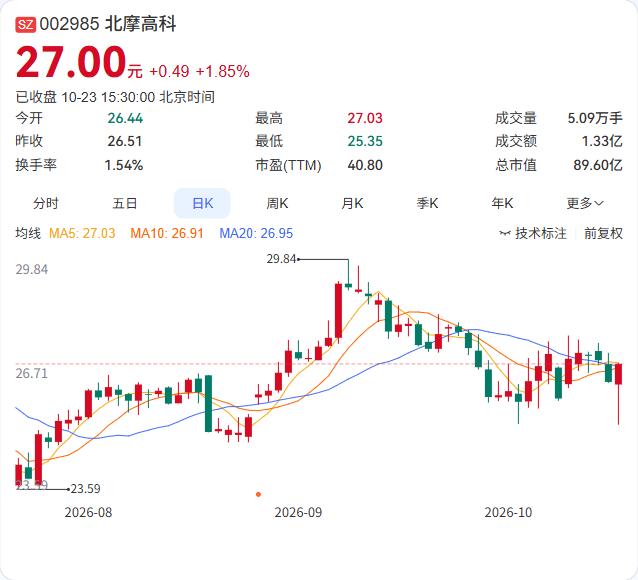Viewport: 638px width, 580px height.
Task: Click the 已收盘 10-23 timestamp text
Action: 115,97
